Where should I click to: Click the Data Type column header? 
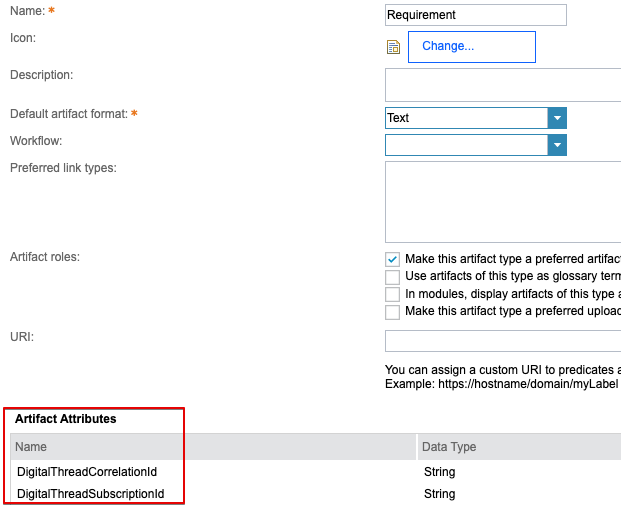point(450,447)
